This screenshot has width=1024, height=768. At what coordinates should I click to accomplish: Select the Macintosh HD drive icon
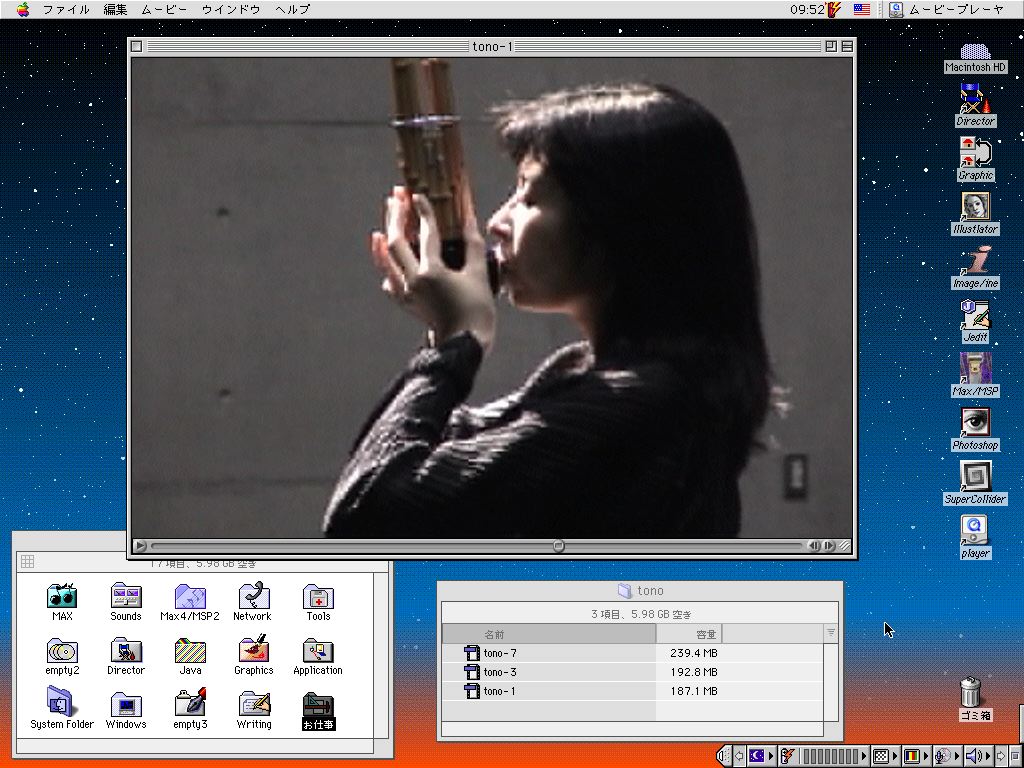click(975, 52)
